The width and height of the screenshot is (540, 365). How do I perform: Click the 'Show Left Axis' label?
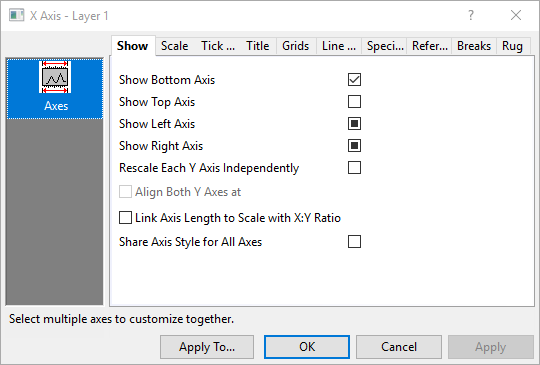coord(157,124)
